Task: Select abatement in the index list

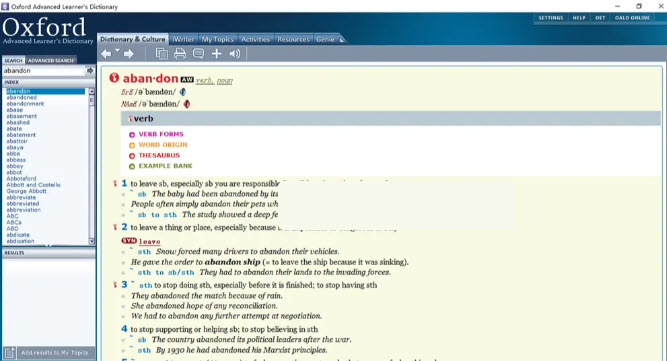Action: [x=21, y=135]
